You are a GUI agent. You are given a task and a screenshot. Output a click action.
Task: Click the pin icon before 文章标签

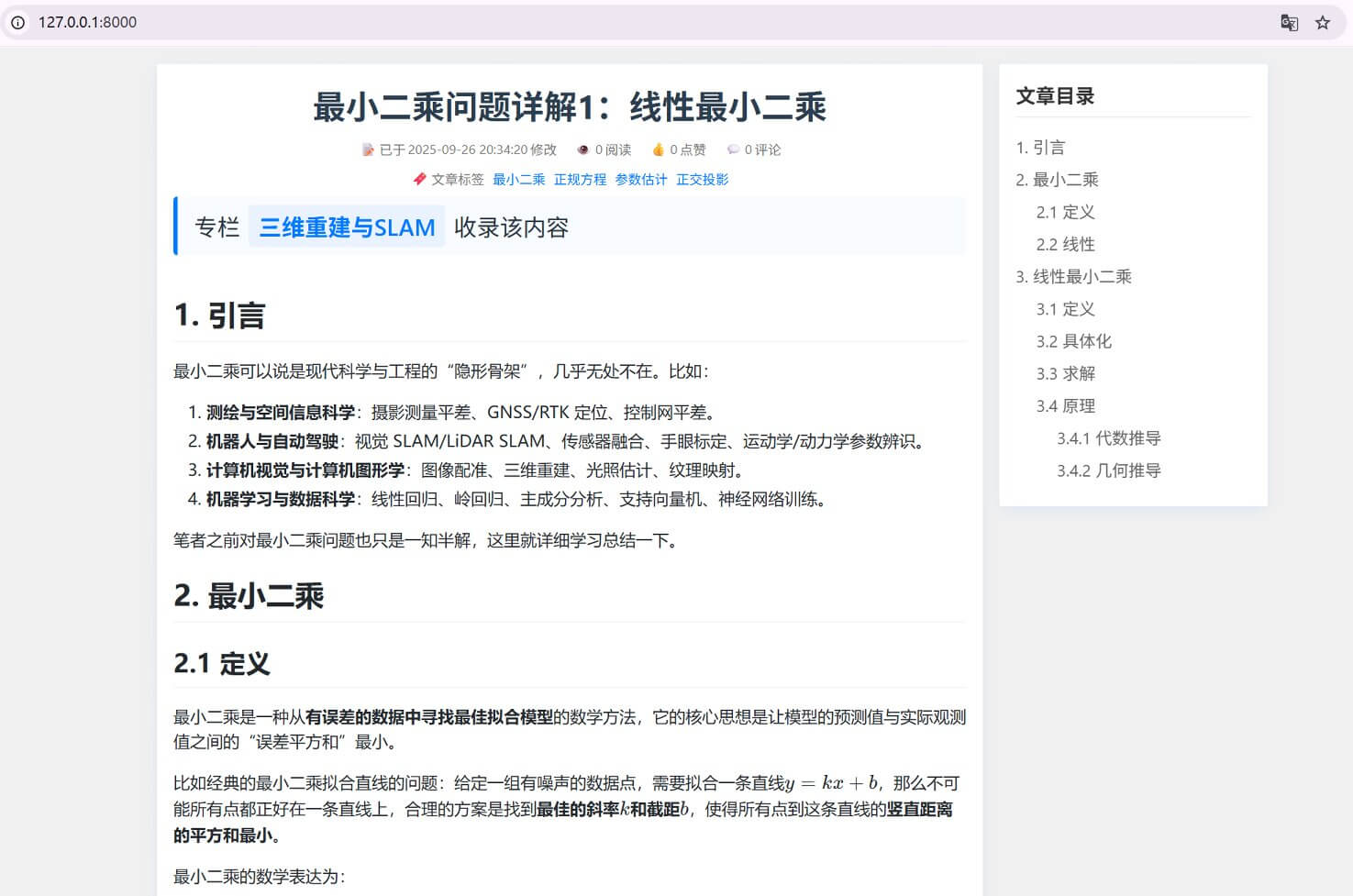[419, 179]
